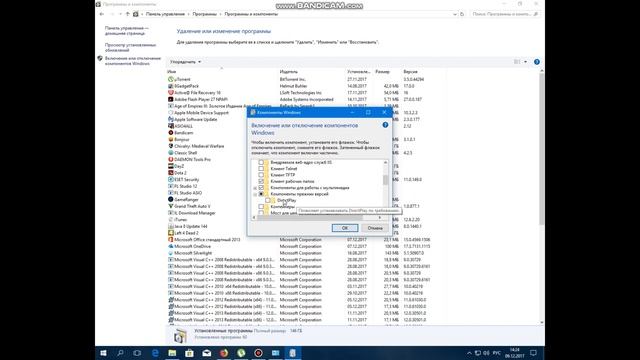Toggle Containers checkbox
640x360 pixels.
tap(261, 207)
